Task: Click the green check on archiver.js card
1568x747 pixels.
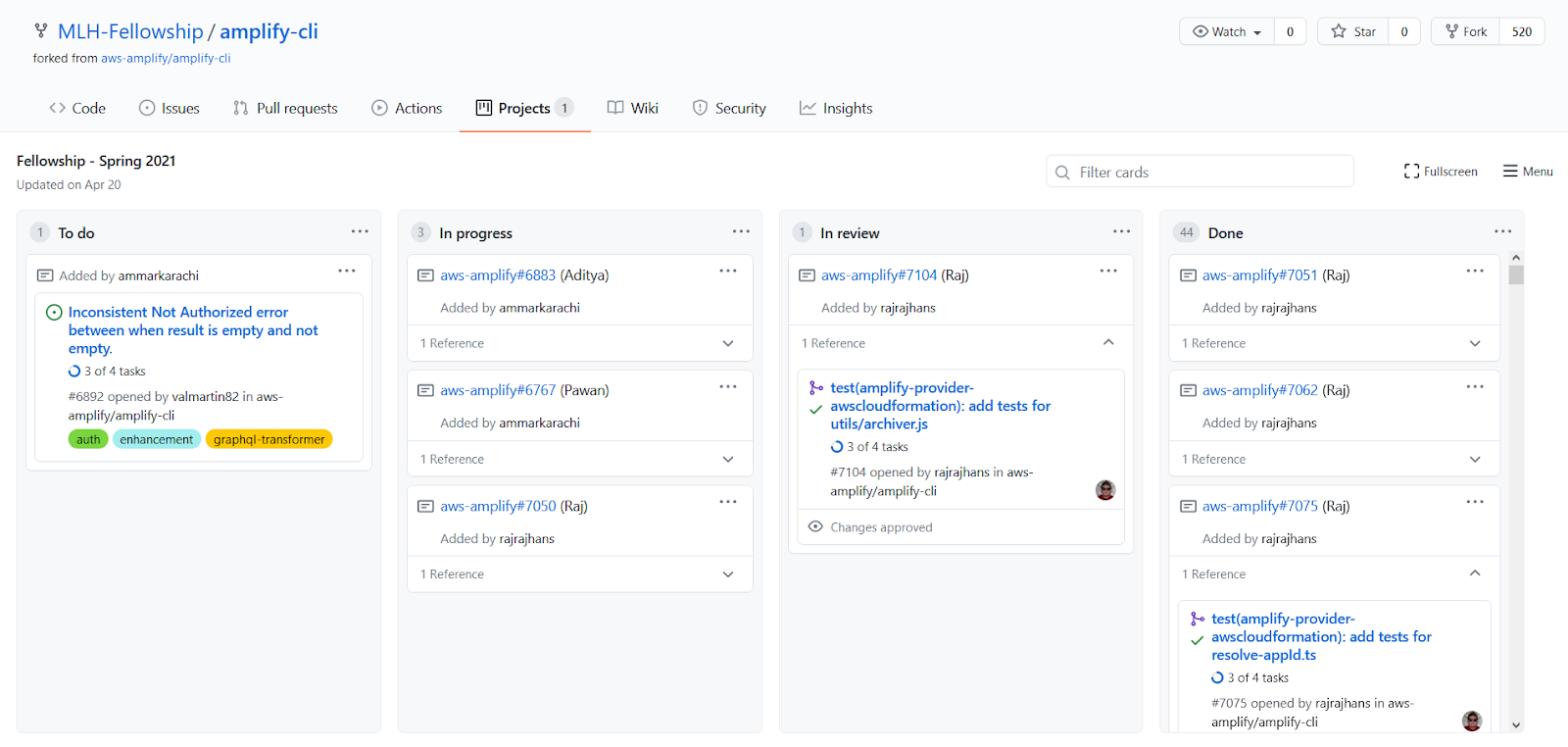Action: click(x=816, y=410)
